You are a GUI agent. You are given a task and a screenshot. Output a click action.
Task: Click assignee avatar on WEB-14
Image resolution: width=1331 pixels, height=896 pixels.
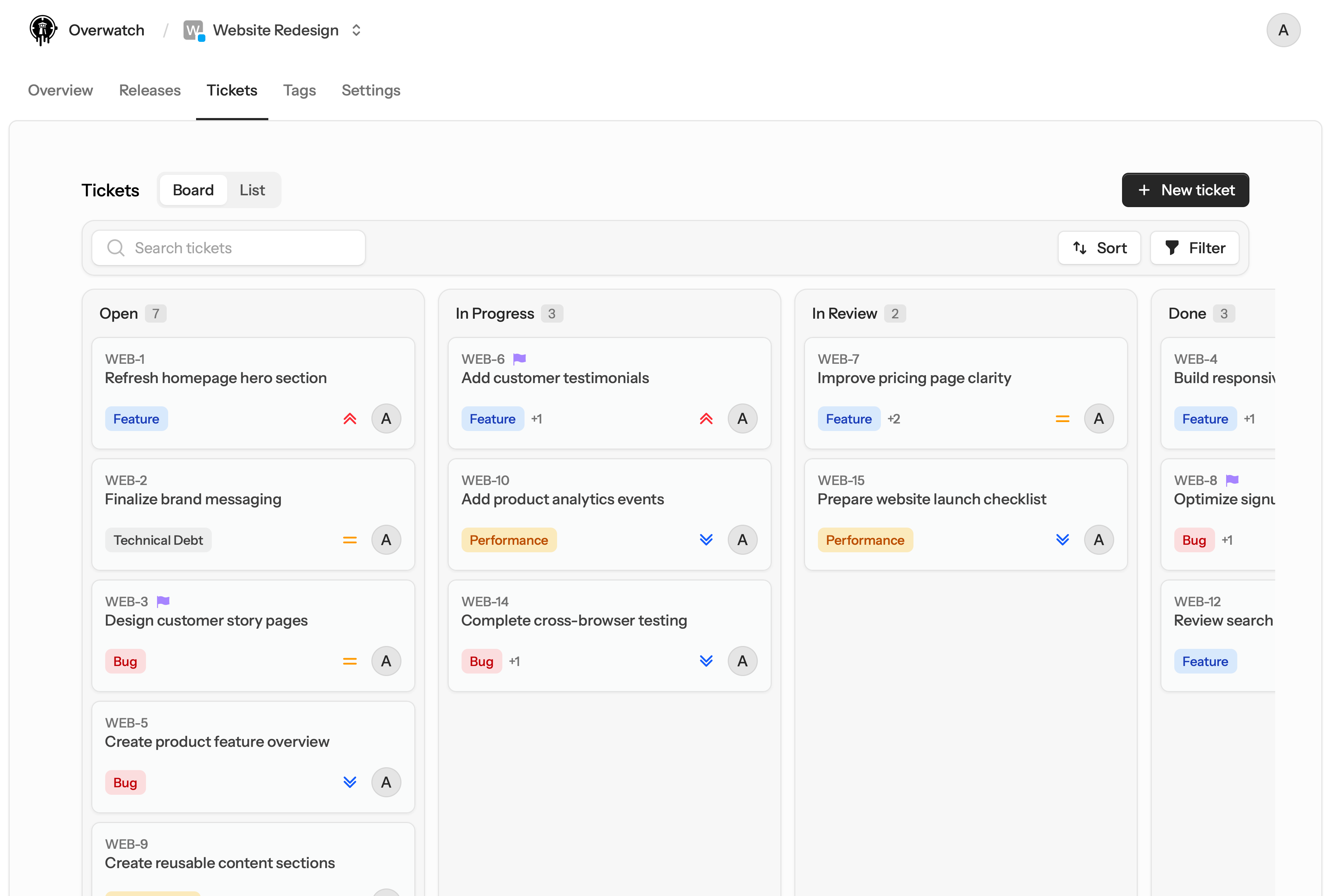coord(742,661)
